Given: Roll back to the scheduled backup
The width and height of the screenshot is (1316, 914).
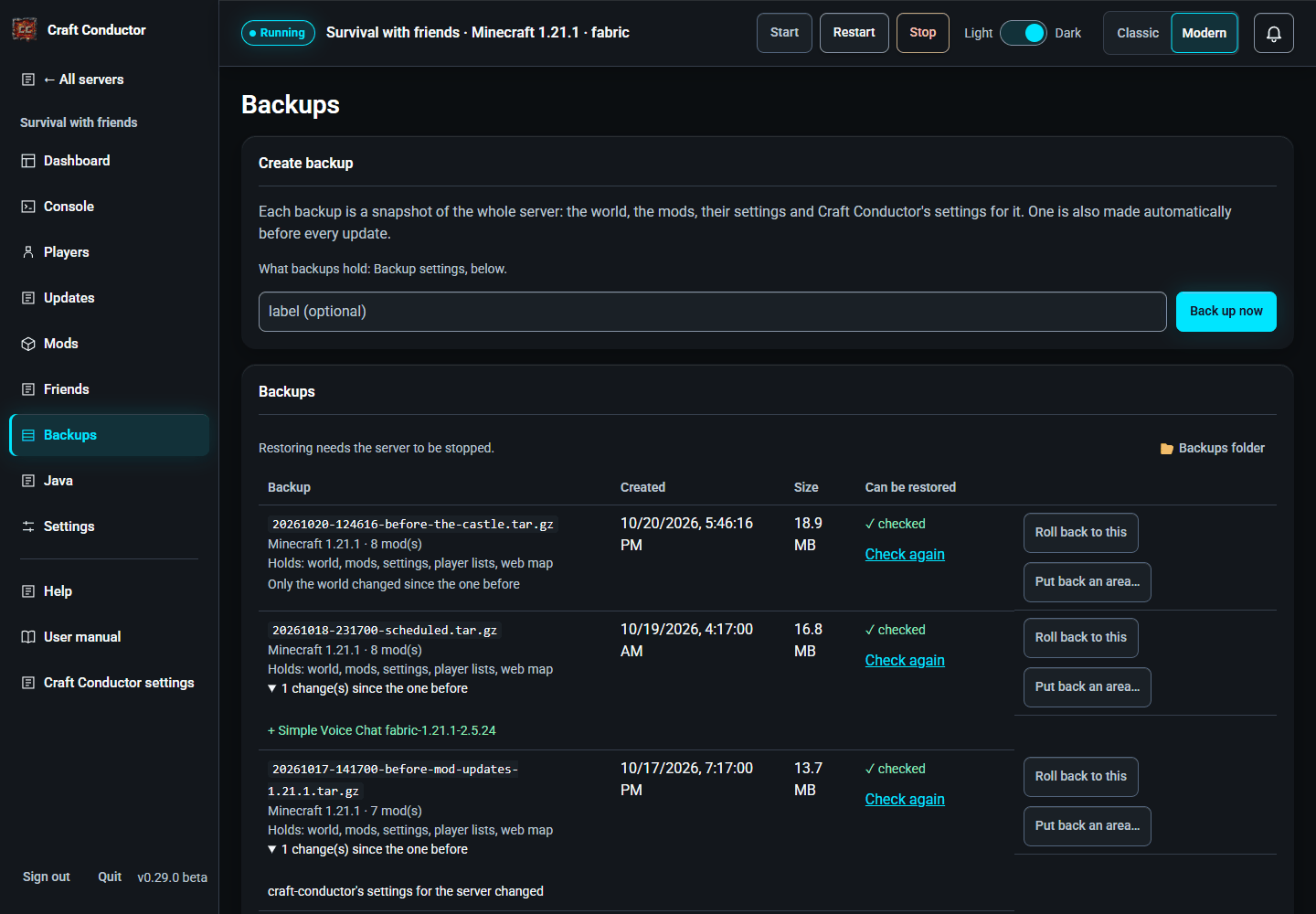Looking at the screenshot, I should pos(1080,638).
